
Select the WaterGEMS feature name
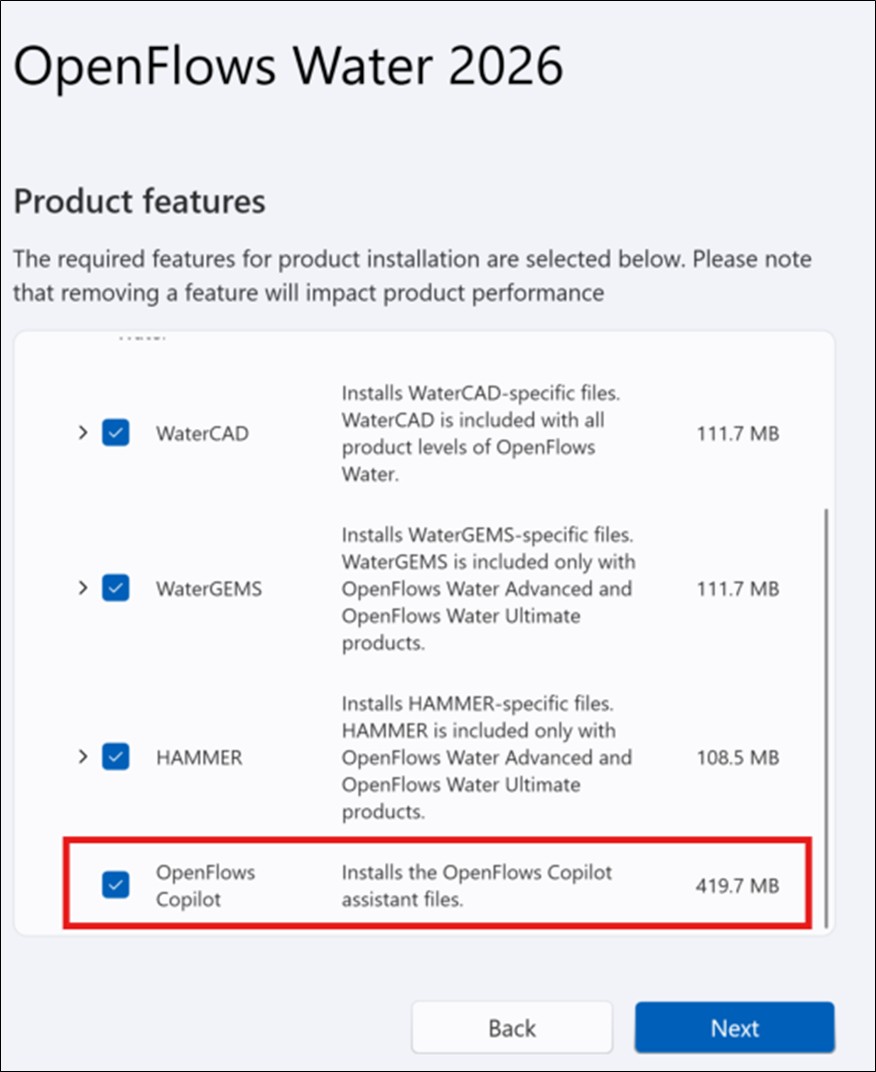(209, 589)
